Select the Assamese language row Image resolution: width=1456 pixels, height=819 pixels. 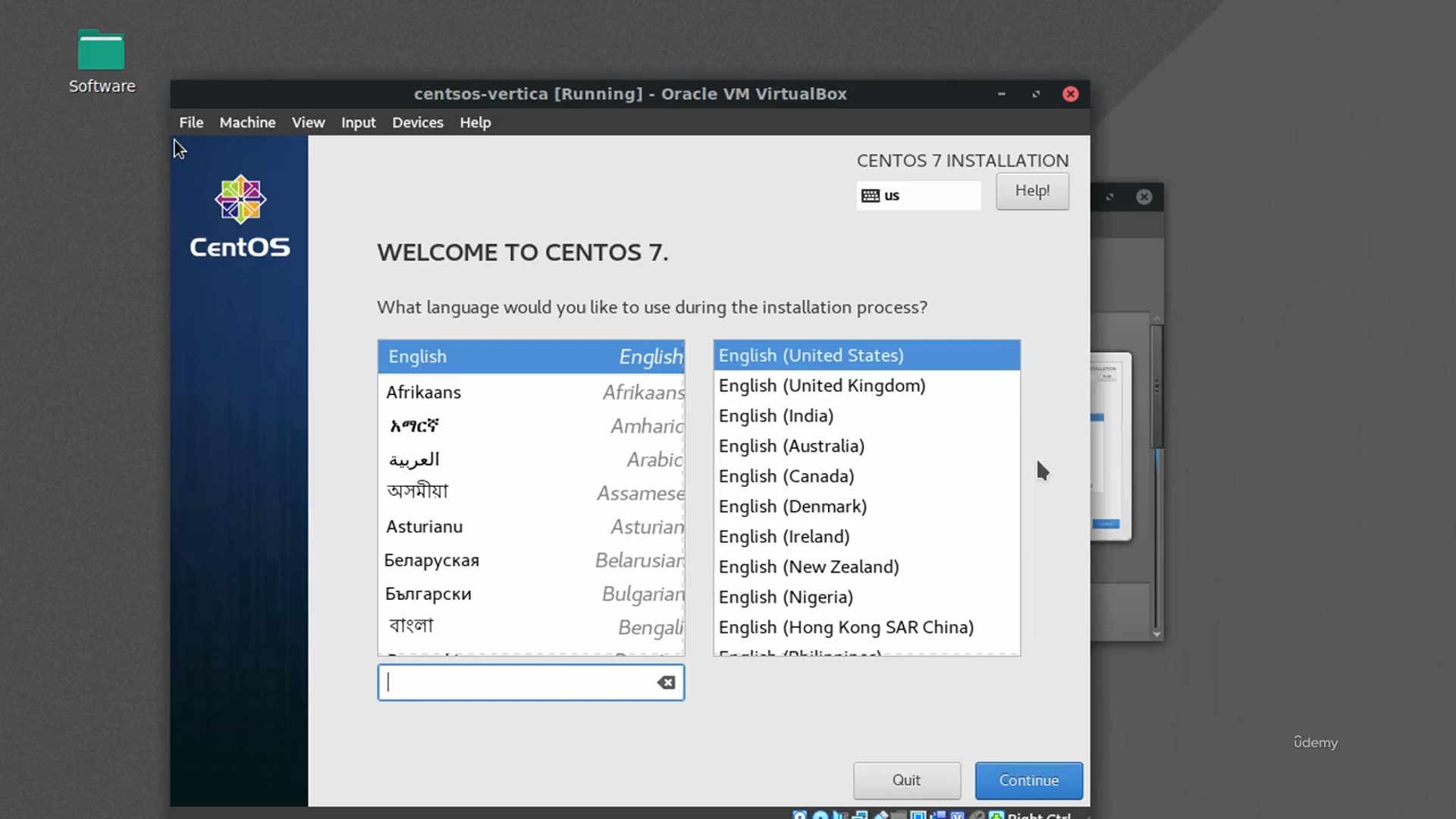531,493
